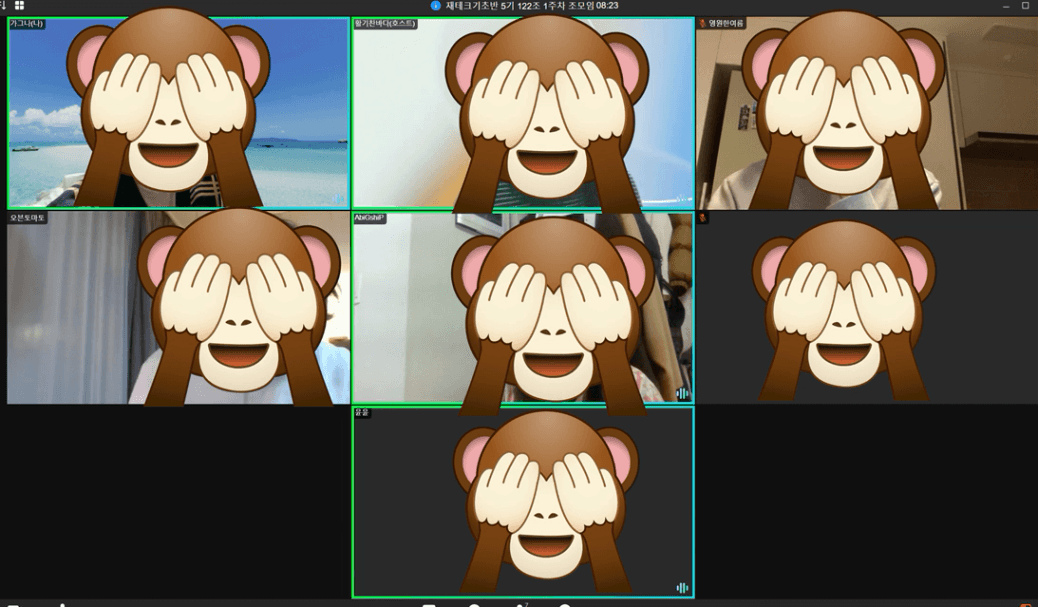1038x607 pixels.
Task: Click the name label of the bottom center tile
Action: (362, 412)
